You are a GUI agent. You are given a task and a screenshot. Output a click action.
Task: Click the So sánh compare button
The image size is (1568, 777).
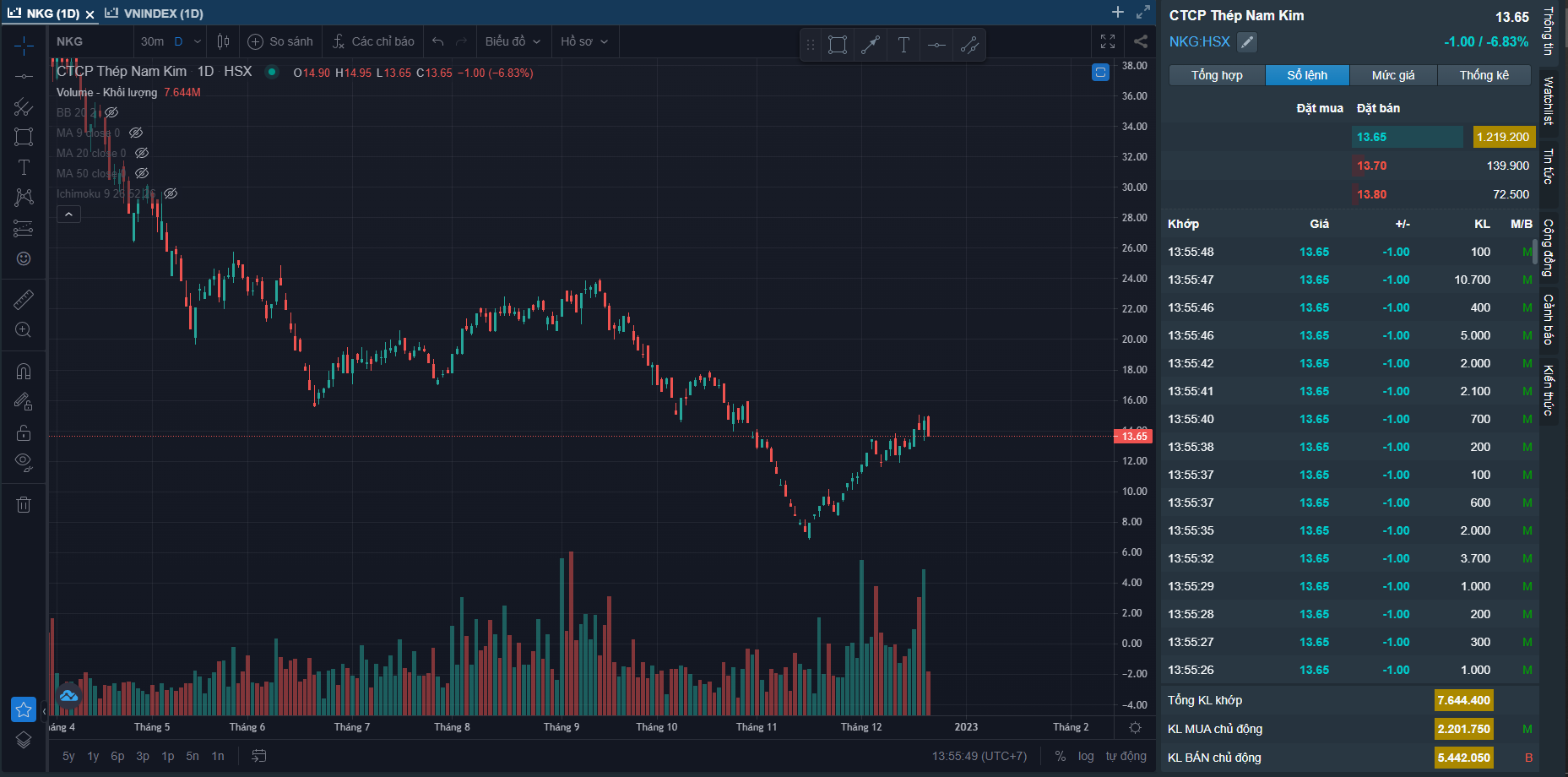tap(280, 41)
